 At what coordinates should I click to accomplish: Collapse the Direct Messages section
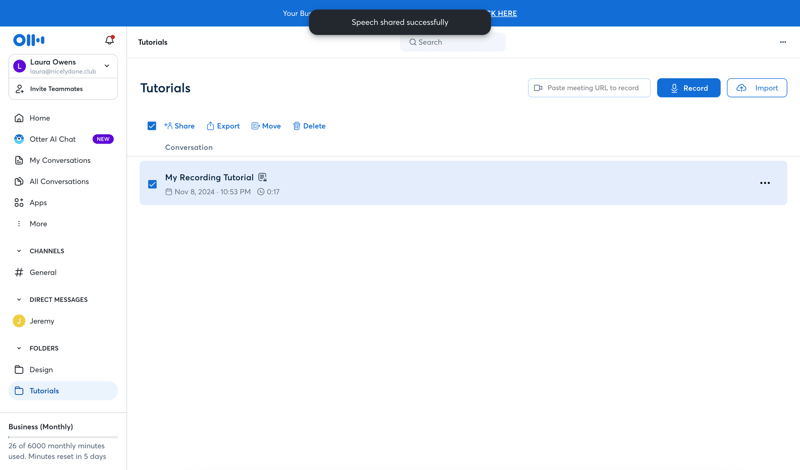click(19, 300)
